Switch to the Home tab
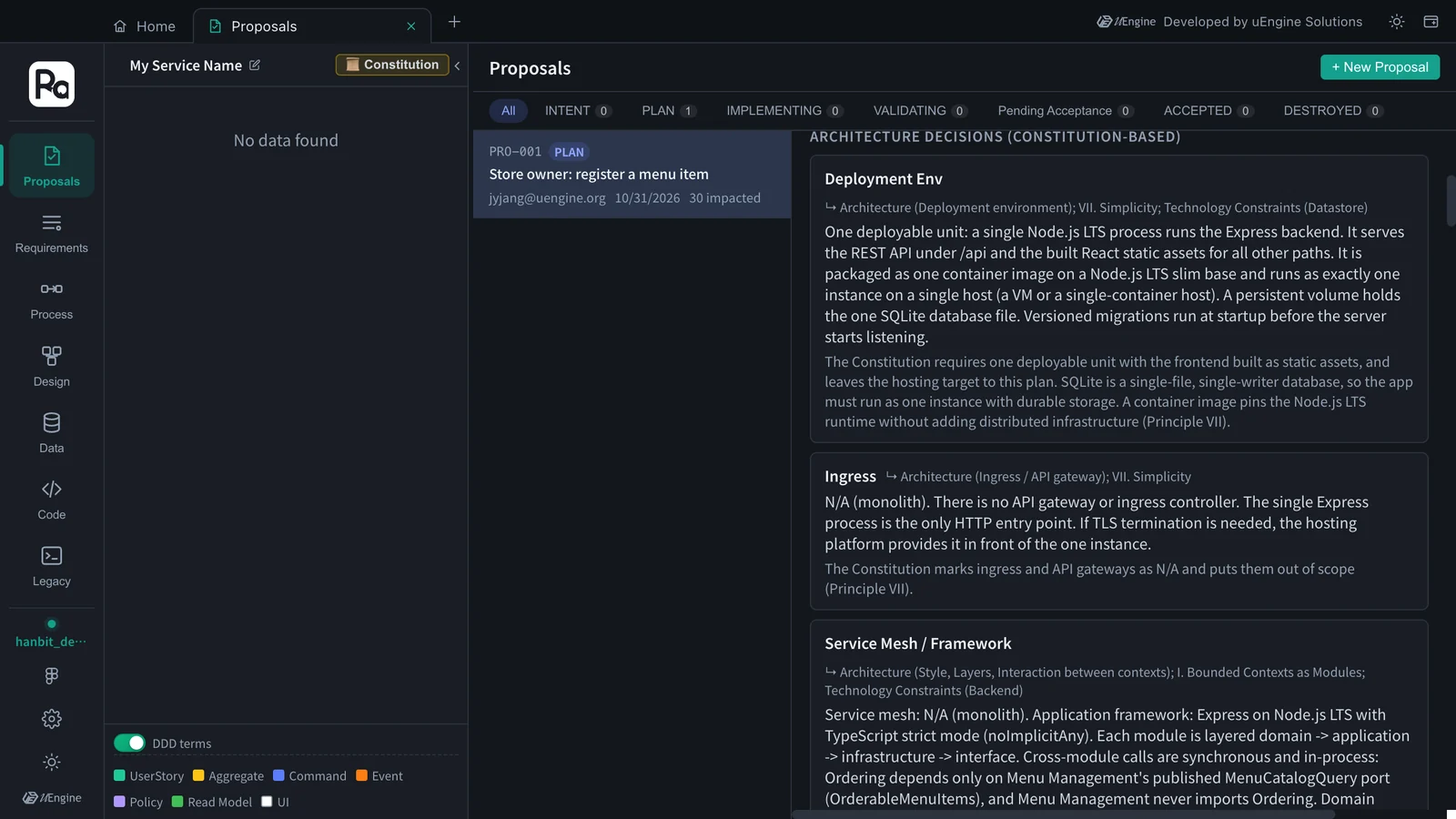The image size is (1456, 819). point(145,26)
